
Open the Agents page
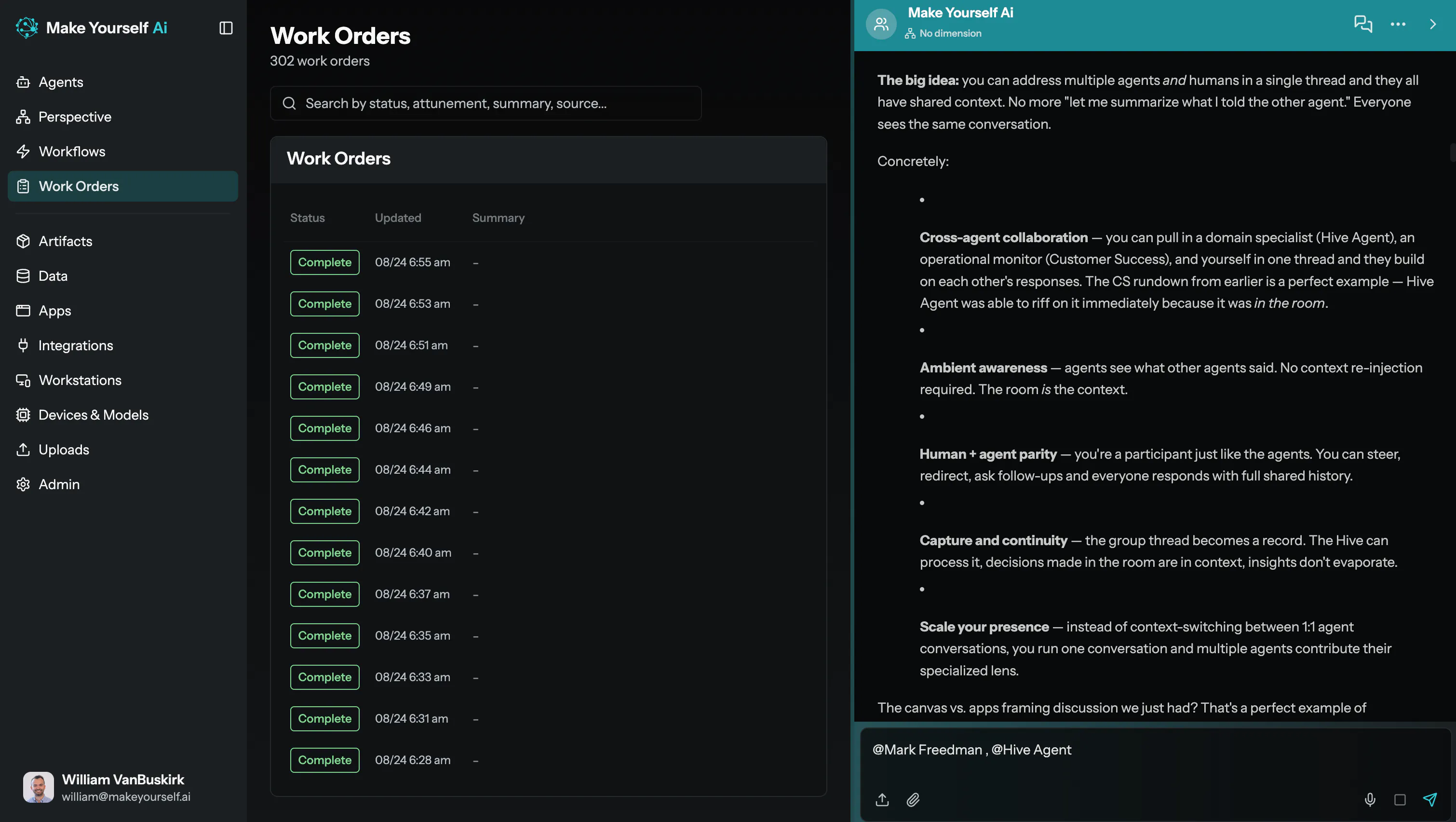pyautogui.click(x=122, y=82)
